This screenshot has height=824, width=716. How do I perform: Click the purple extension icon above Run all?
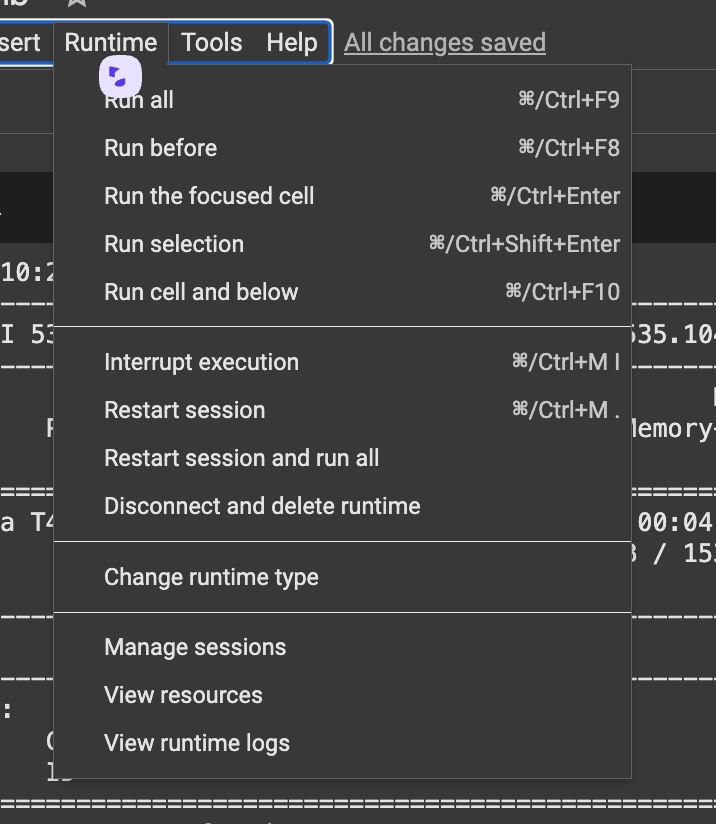120,76
